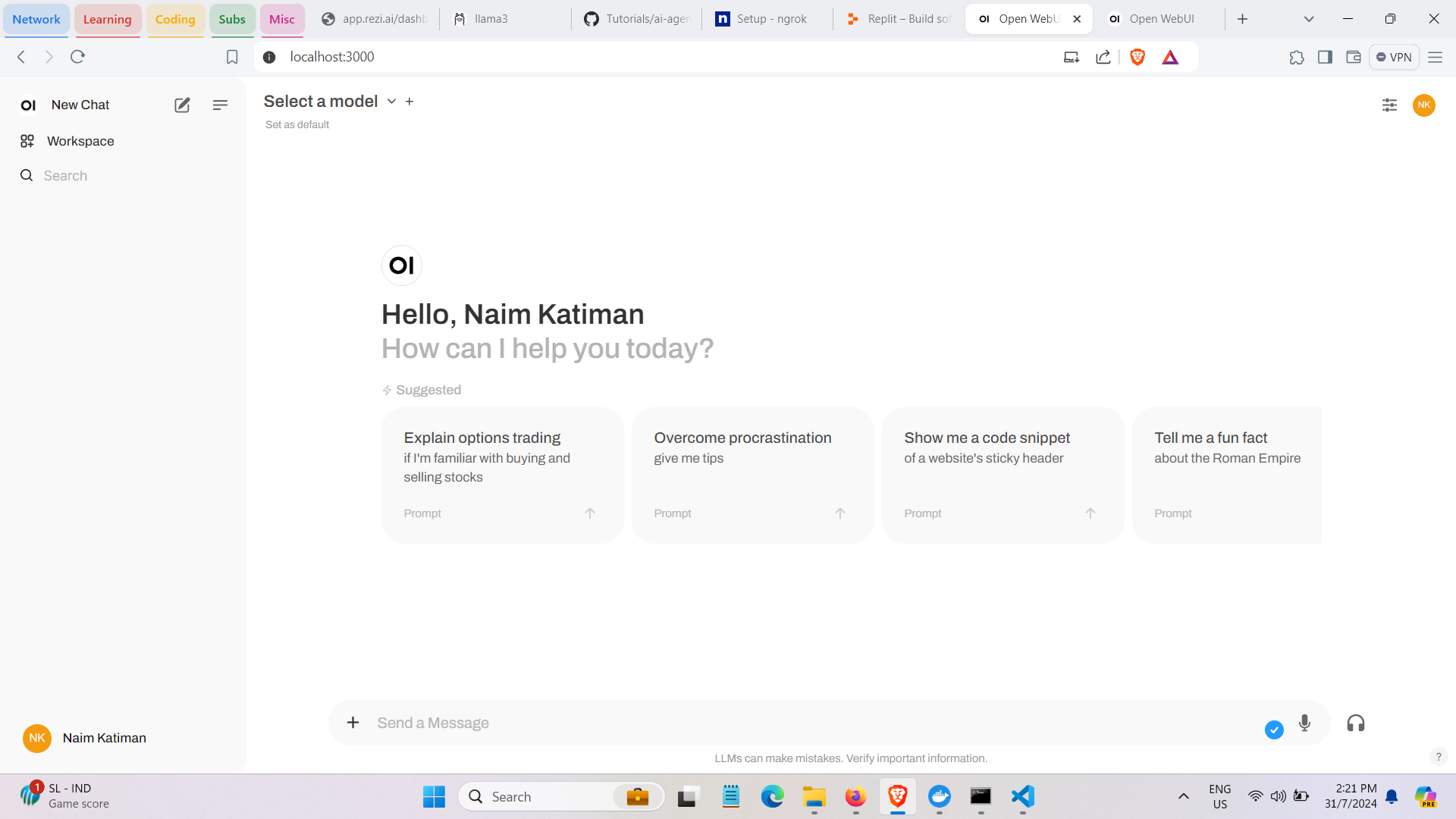Open the chat controls sliders icon
Screen dimensions: 1456x819
point(1389,105)
